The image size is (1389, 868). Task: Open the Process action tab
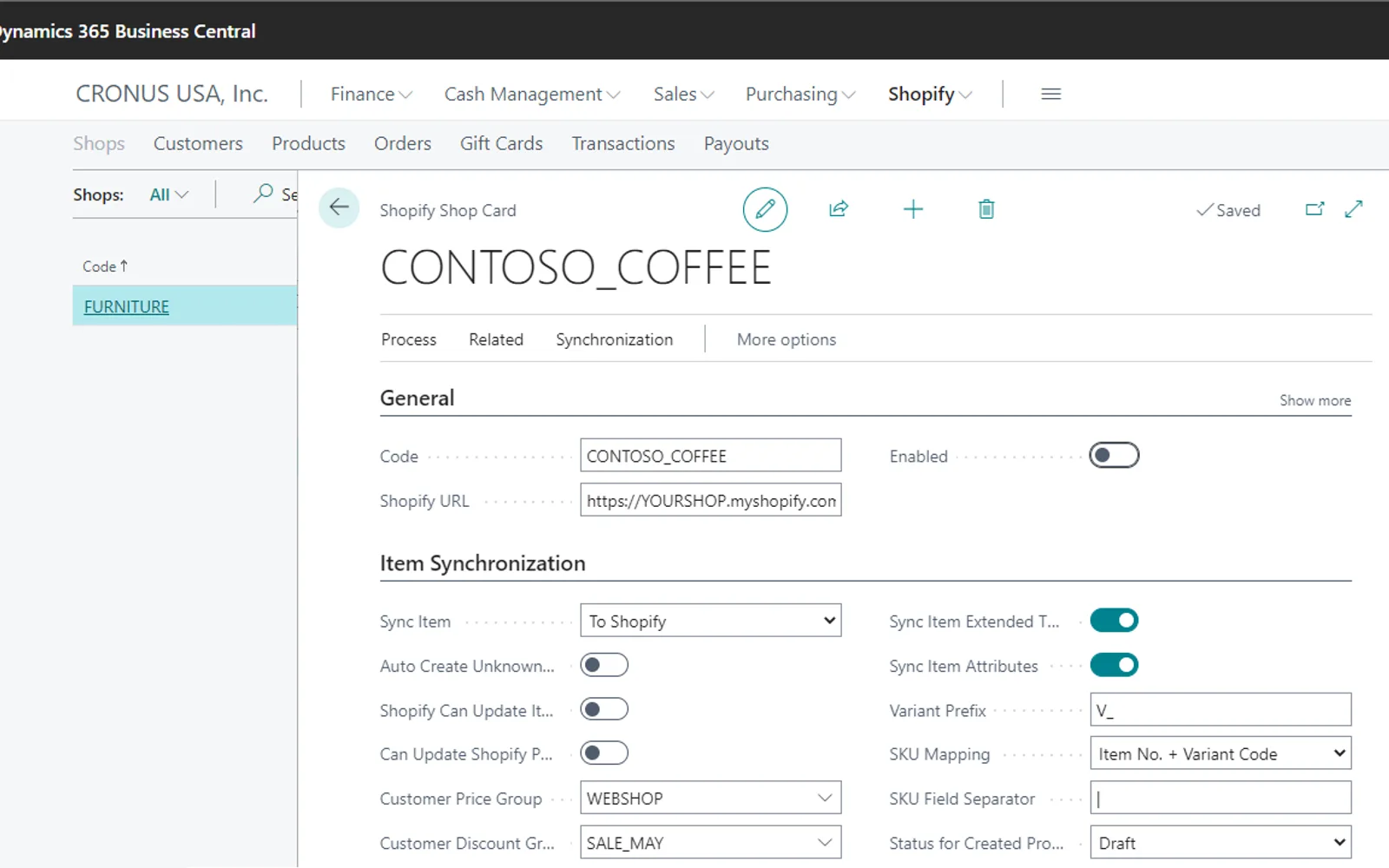[x=409, y=339]
